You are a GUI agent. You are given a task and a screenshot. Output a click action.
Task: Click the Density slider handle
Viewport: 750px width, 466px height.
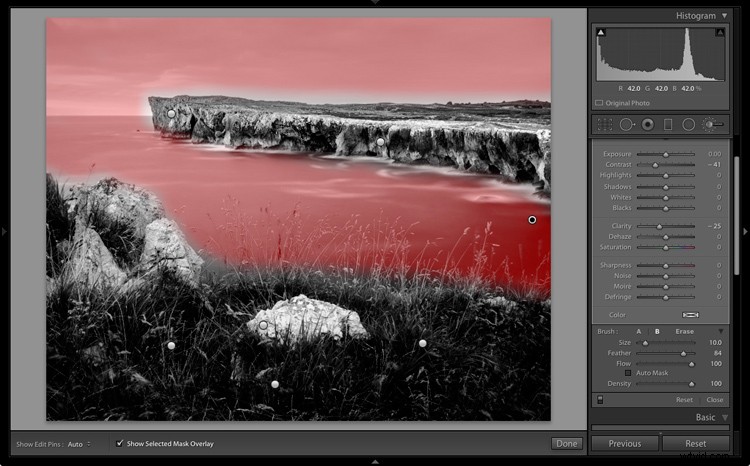691,384
